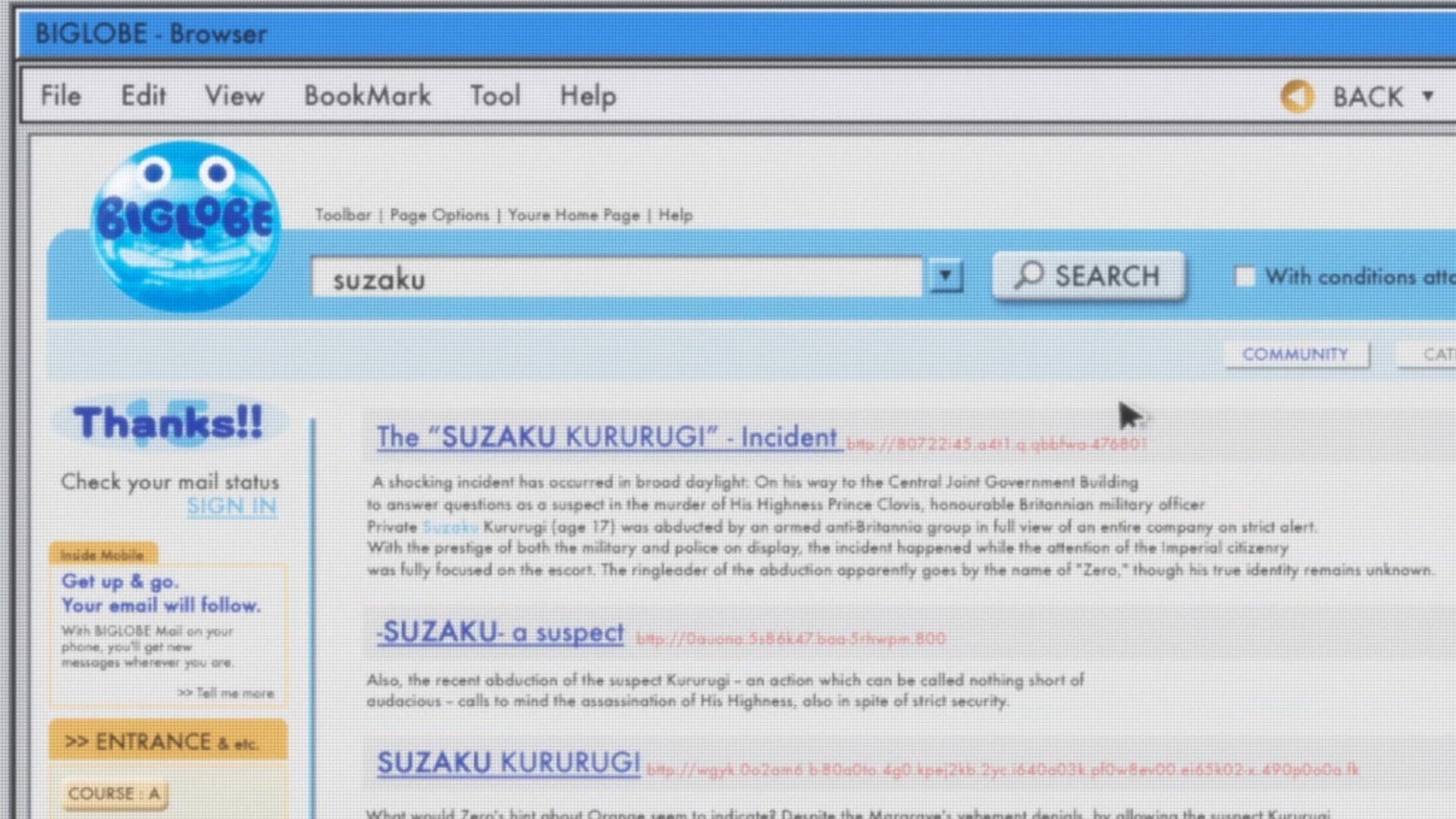Open the File menu
The height and width of the screenshot is (819, 1456).
coord(61,96)
